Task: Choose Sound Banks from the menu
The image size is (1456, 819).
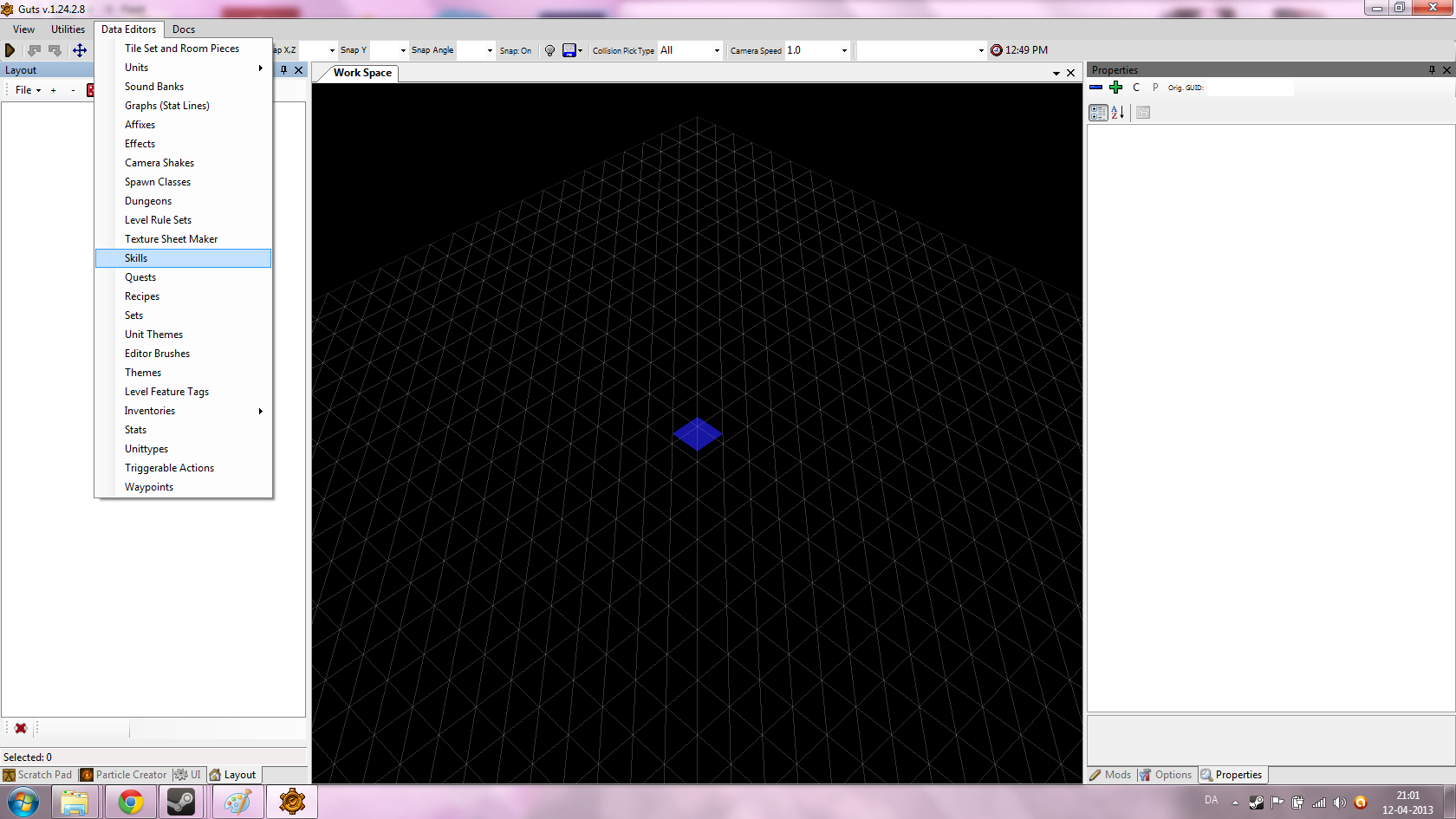Action: [183, 87]
